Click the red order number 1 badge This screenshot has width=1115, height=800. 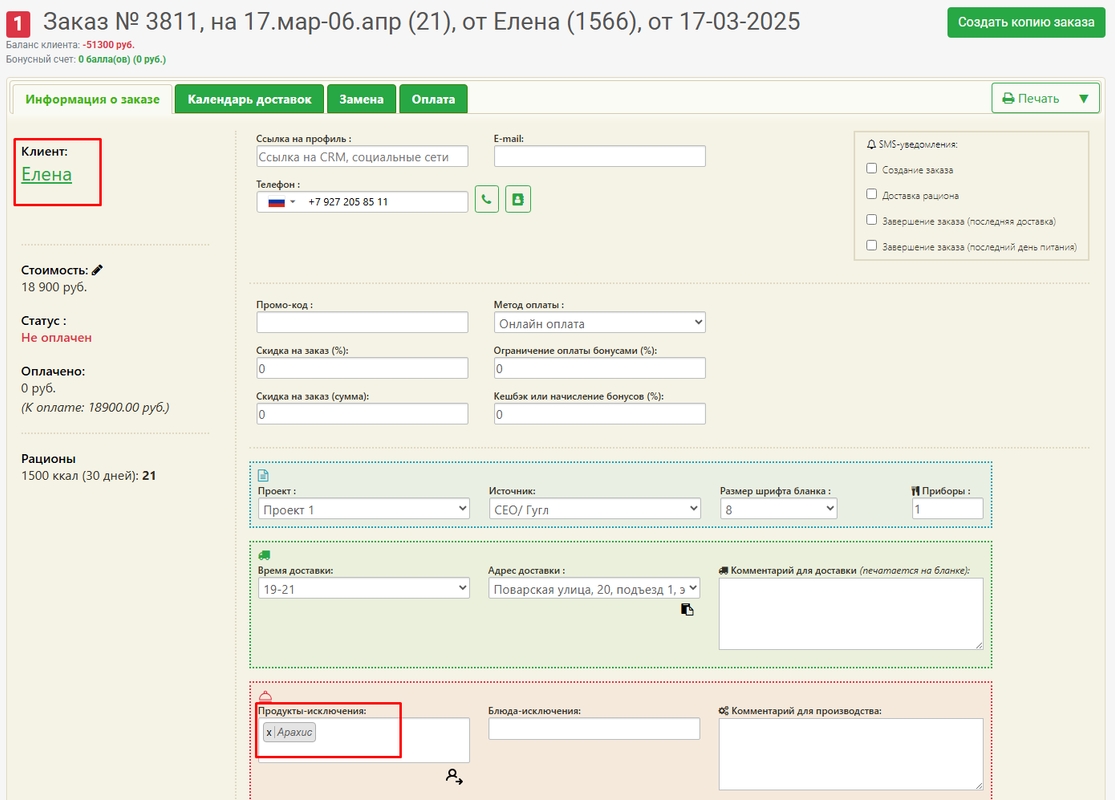(18, 24)
